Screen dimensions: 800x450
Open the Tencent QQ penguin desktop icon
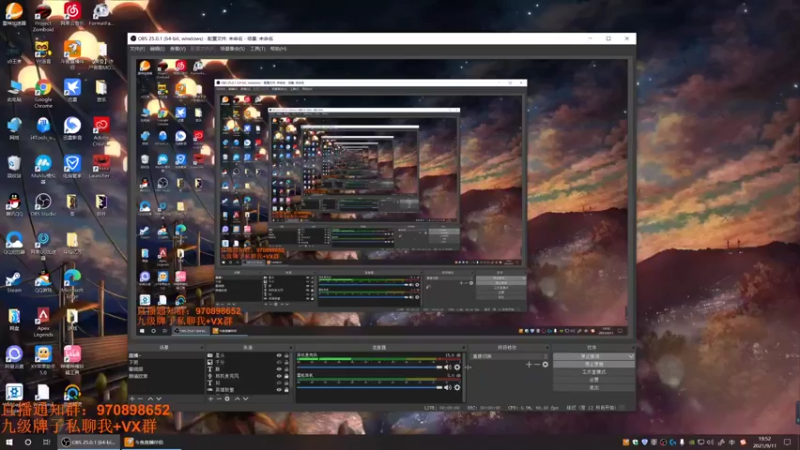click(x=14, y=205)
